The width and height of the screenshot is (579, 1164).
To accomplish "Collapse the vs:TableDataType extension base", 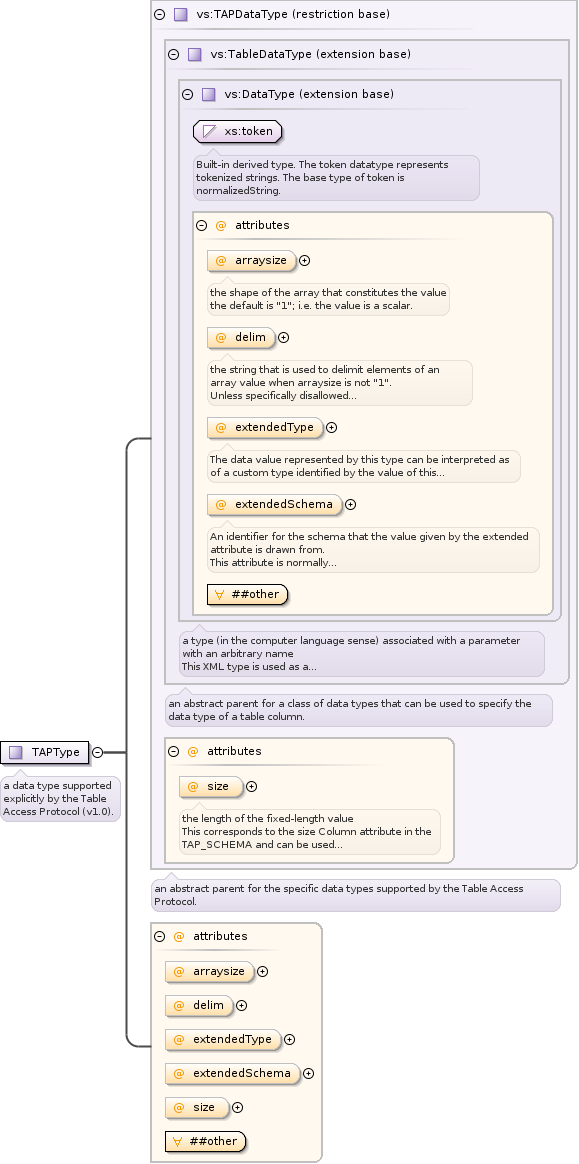I will point(174,54).
